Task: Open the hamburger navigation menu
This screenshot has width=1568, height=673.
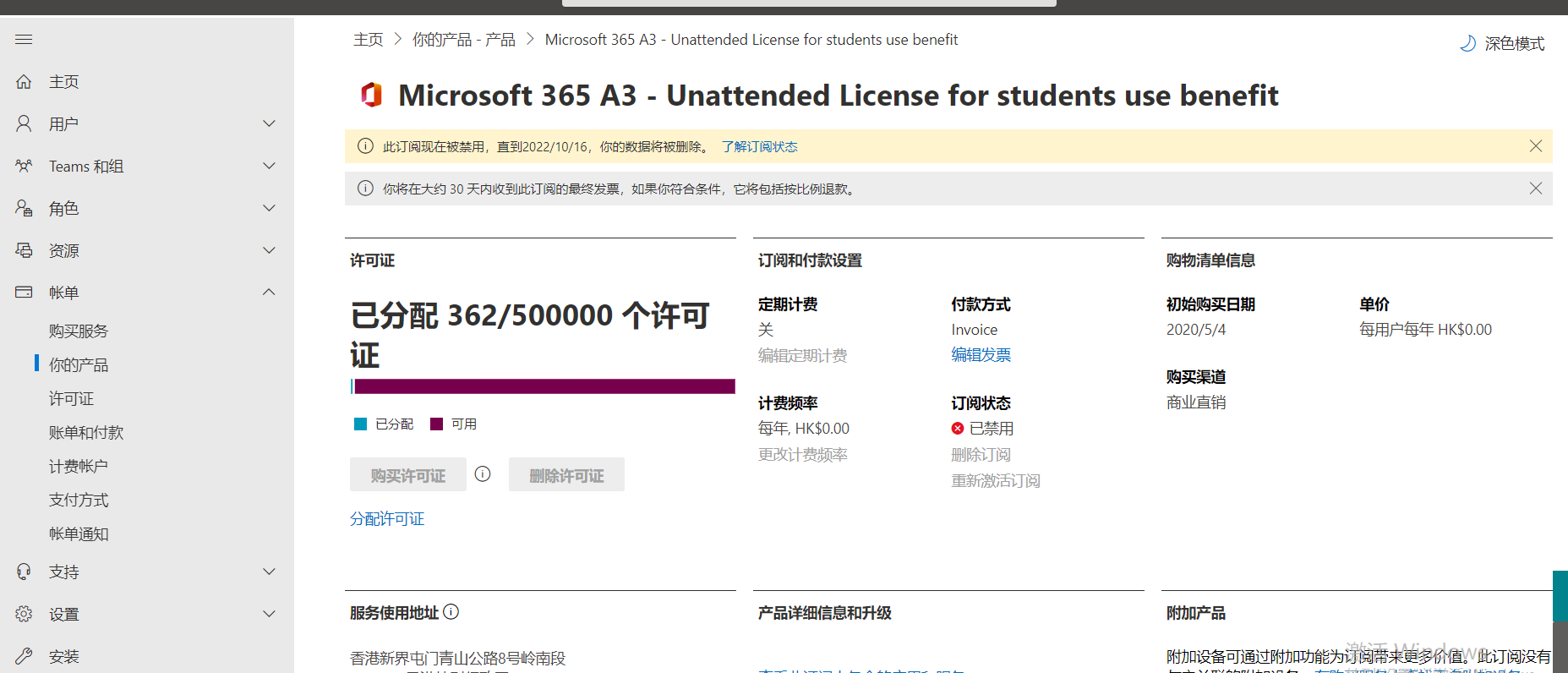Action: [x=24, y=40]
